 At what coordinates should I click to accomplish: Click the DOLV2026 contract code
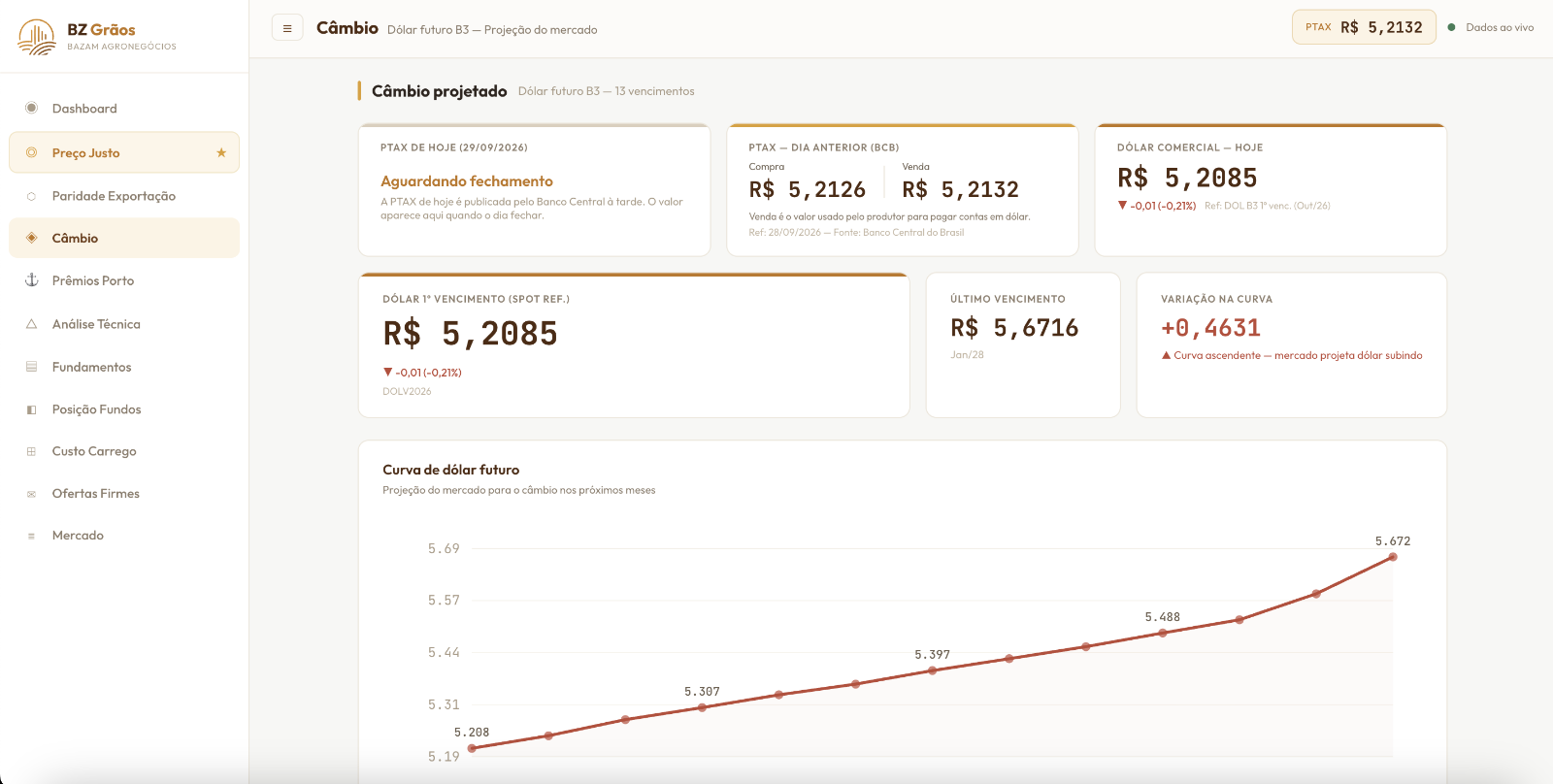click(x=407, y=391)
